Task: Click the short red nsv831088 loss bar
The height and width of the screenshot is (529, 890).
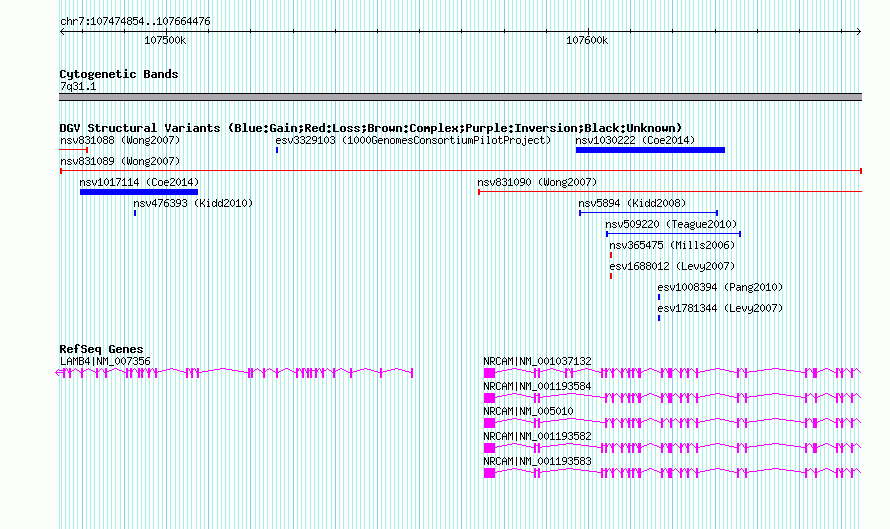Action: point(74,150)
